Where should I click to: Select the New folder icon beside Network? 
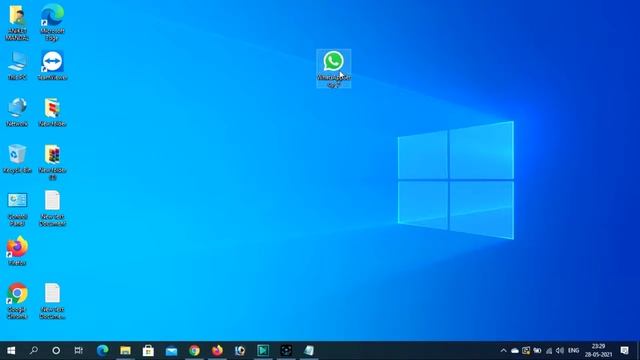pyautogui.click(x=52, y=112)
